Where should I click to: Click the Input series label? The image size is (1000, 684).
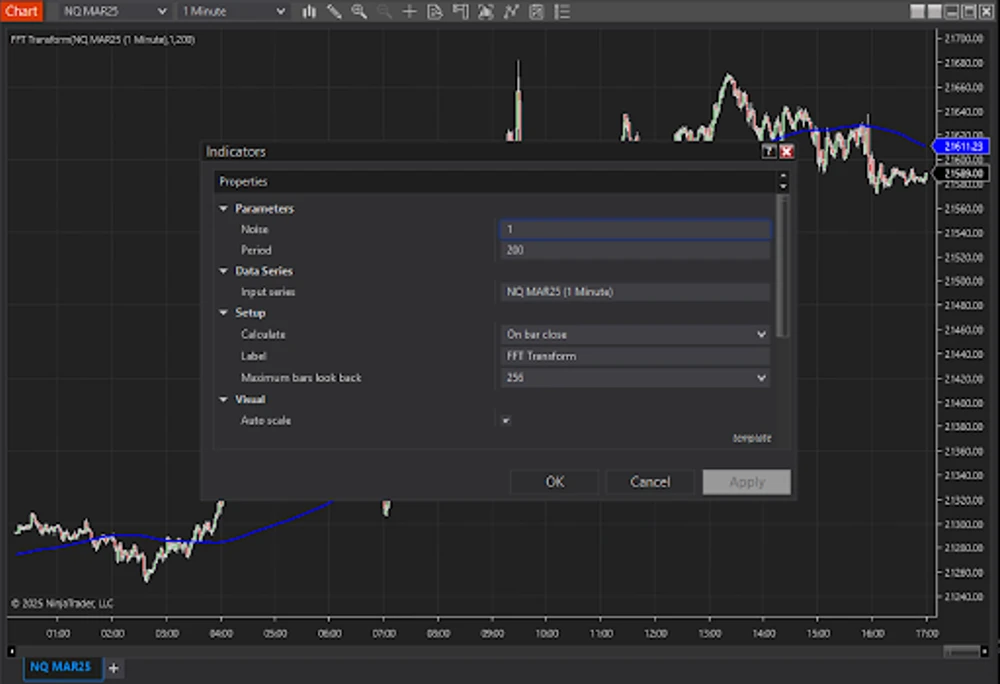coord(267,292)
